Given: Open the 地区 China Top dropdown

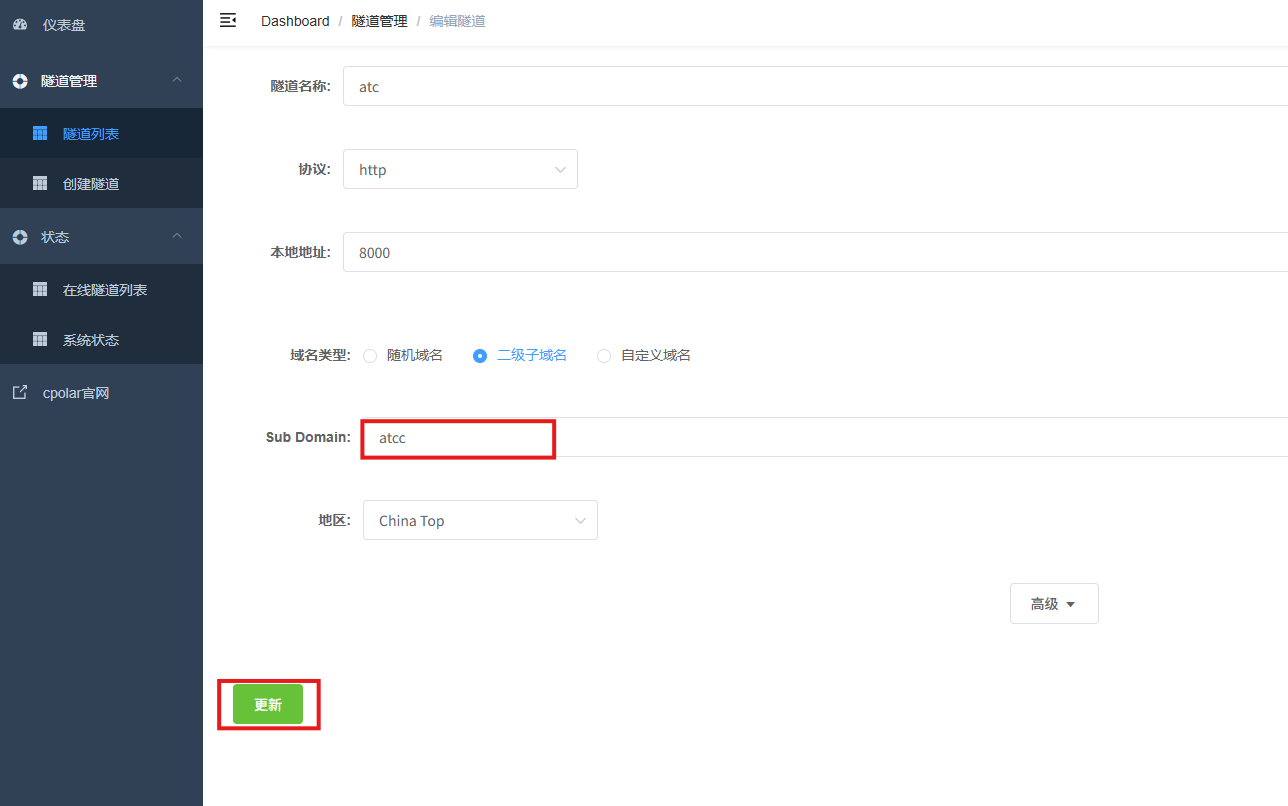Looking at the screenshot, I should (480, 520).
